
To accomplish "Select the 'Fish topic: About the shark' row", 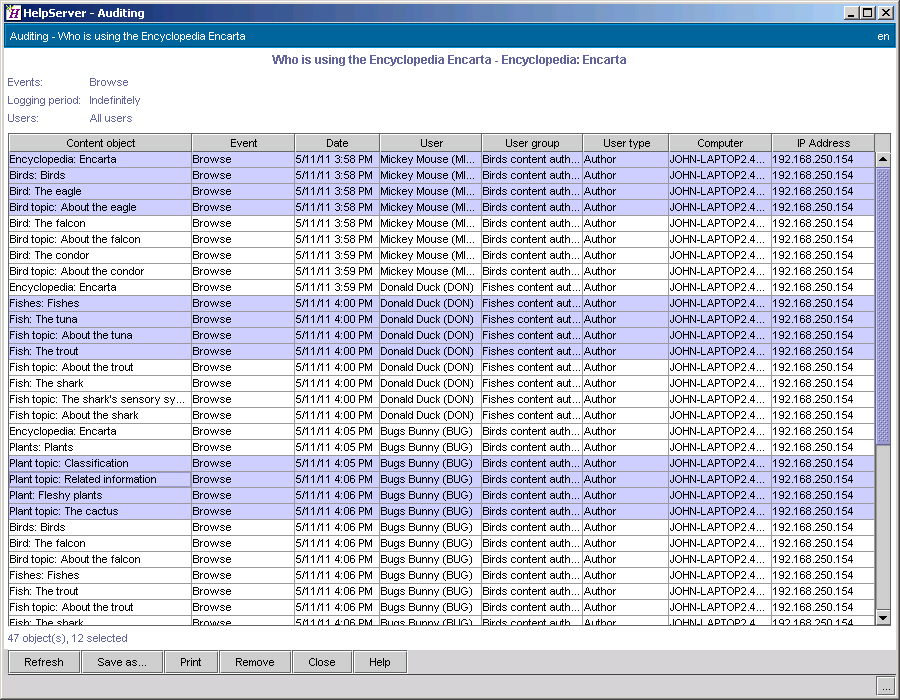I will click(x=100, y=415).
